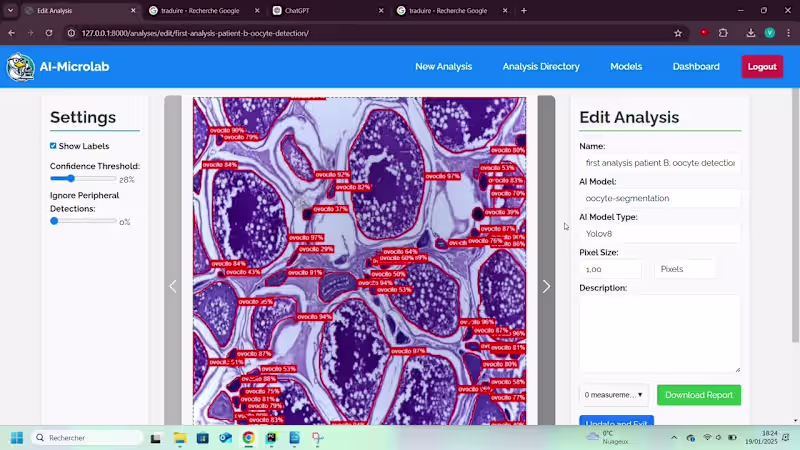This screenshot has height=450, width=800.
Task: Go to previous image with left arrow
Action: pyautogui.click(x=172, y=287)
